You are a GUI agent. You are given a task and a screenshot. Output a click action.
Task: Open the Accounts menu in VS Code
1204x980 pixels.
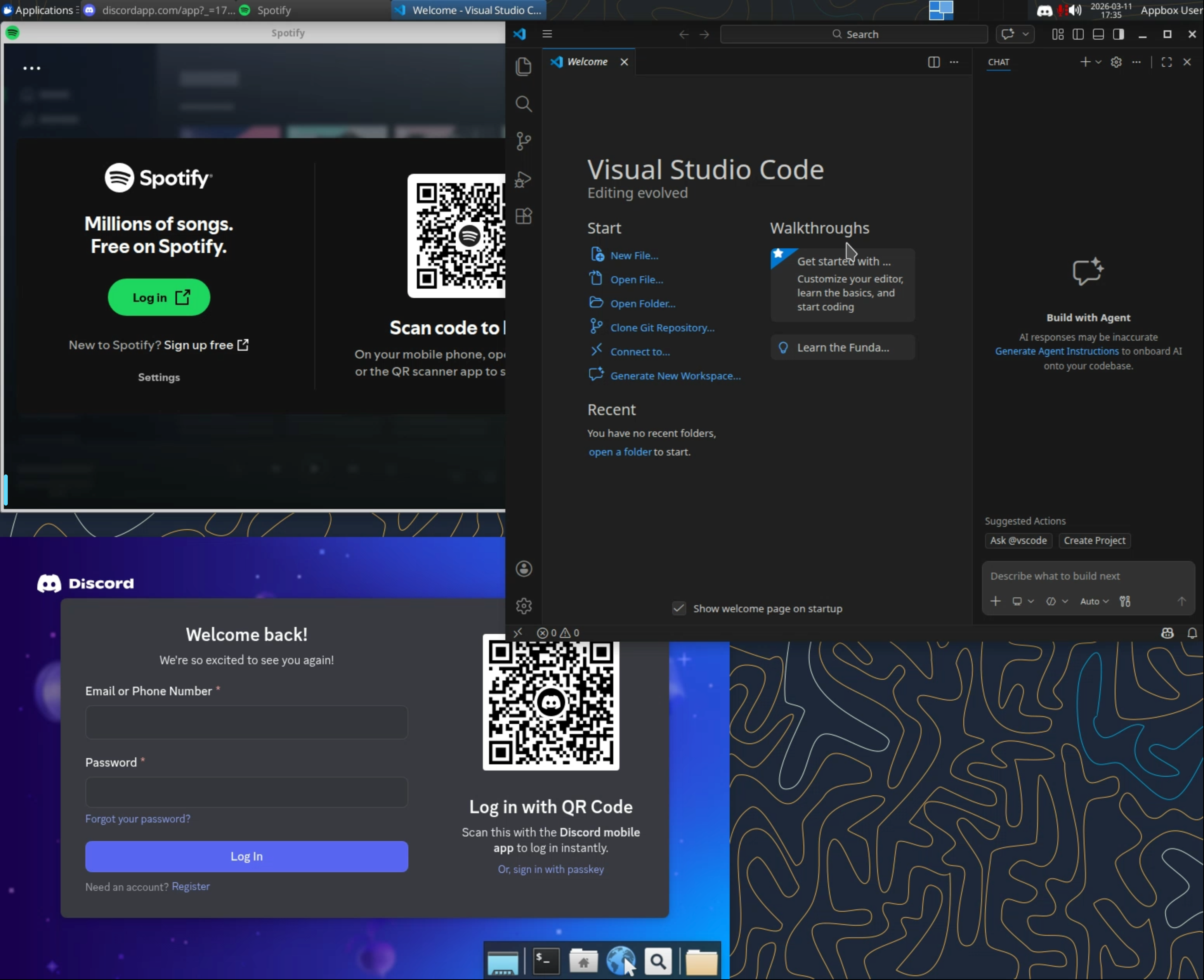(524, 568)
